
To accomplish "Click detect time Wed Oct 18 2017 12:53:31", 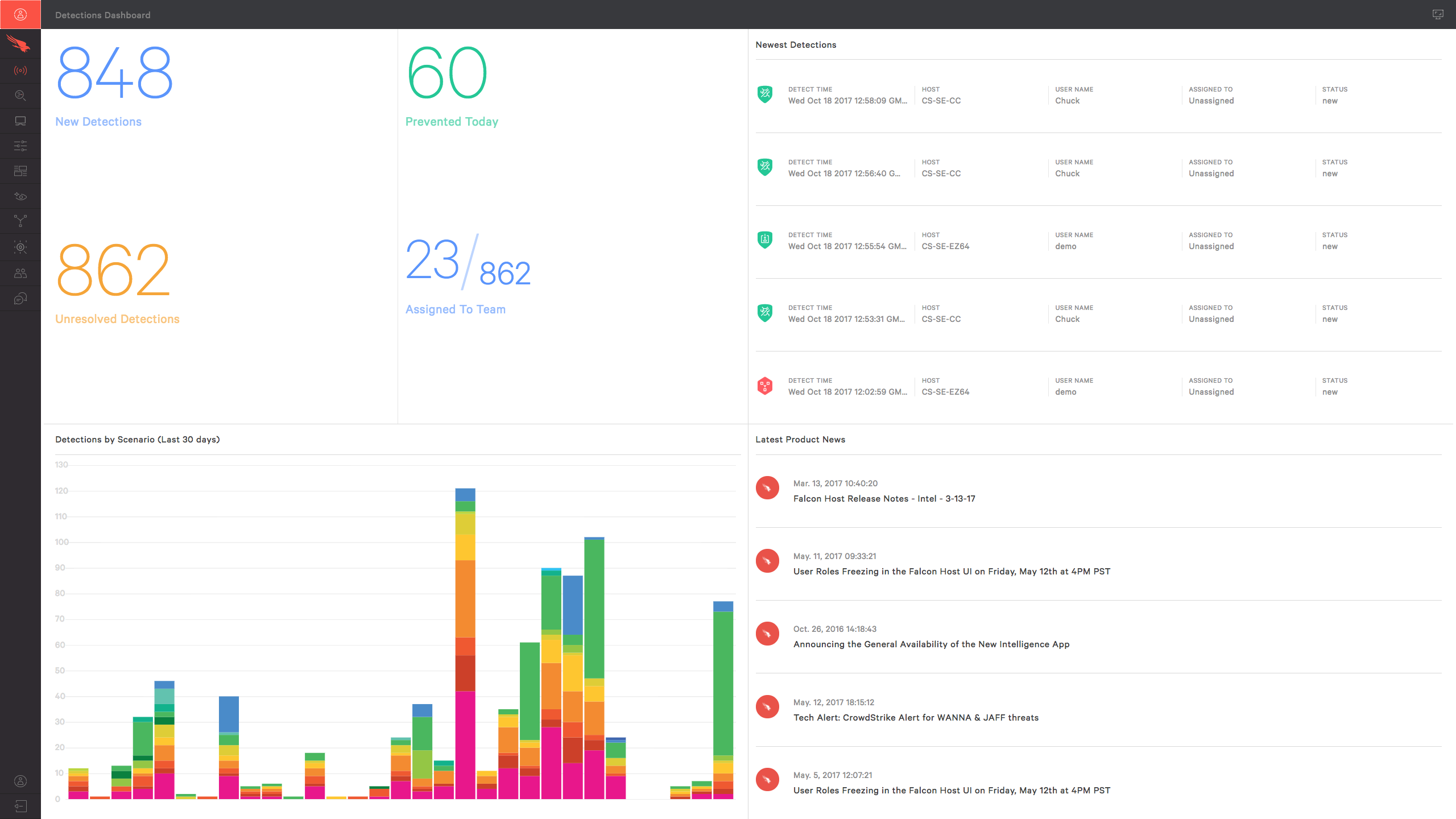I will pos(846,319).
